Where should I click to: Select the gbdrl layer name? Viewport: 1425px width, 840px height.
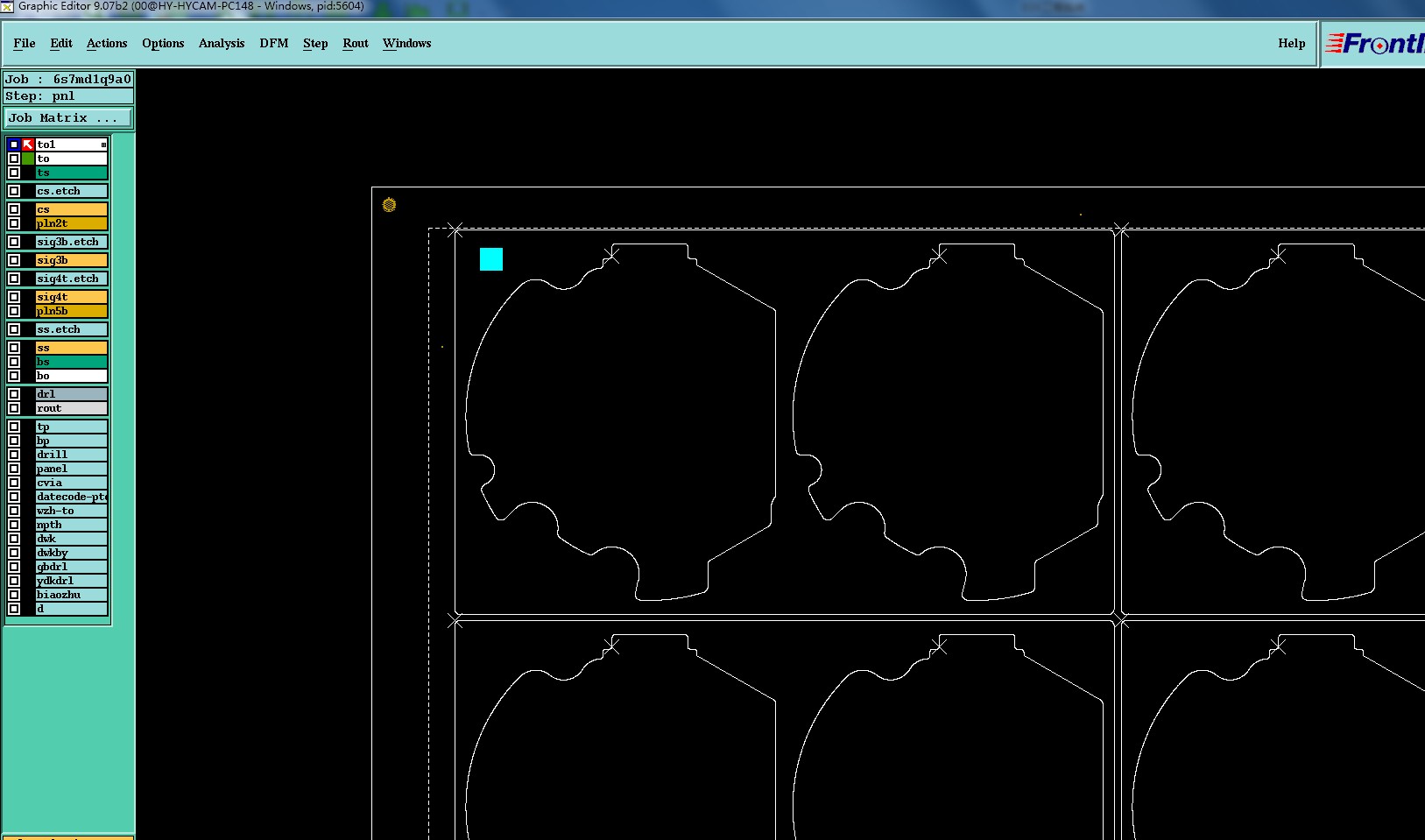(x=72, y=567)
